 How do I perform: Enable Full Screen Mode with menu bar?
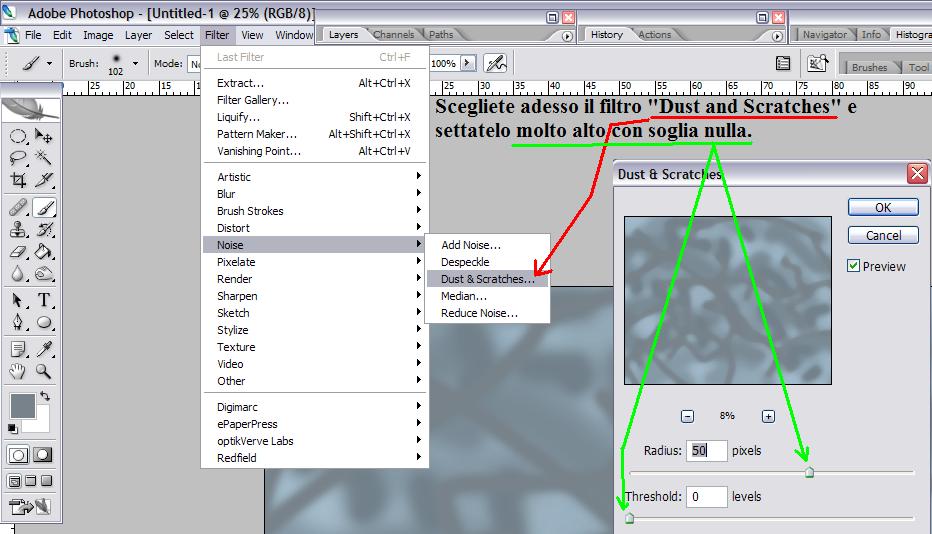[31, 481]
